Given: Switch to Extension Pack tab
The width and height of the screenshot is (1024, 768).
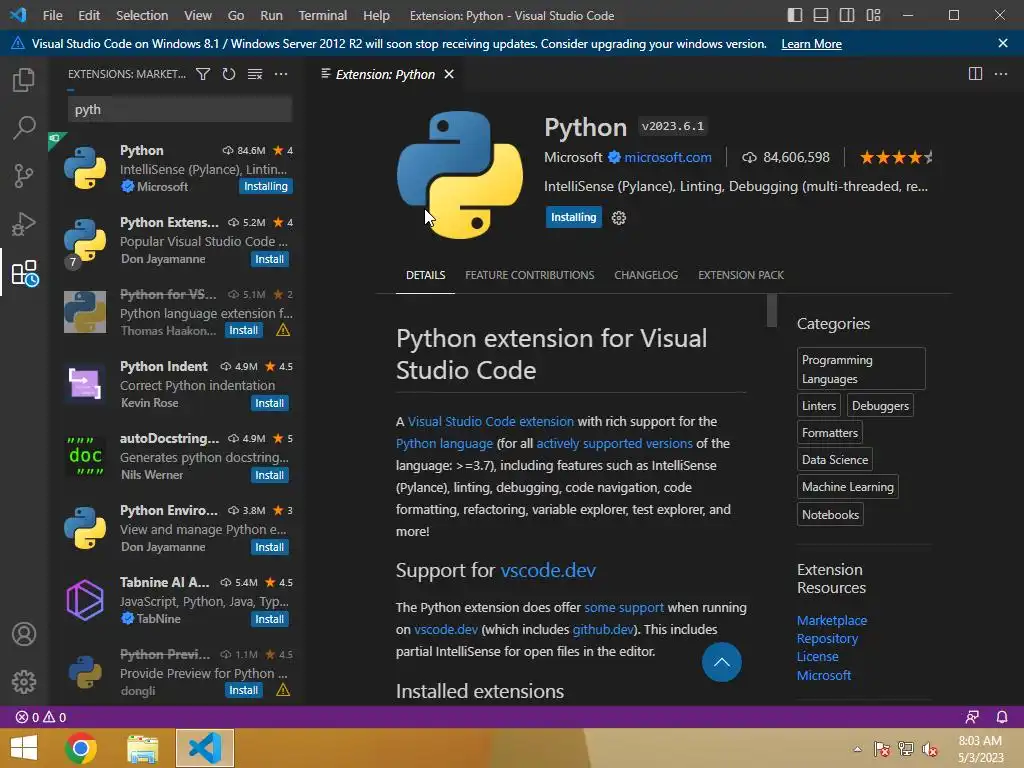Looking at the screenshot, I should coord(741,275).
